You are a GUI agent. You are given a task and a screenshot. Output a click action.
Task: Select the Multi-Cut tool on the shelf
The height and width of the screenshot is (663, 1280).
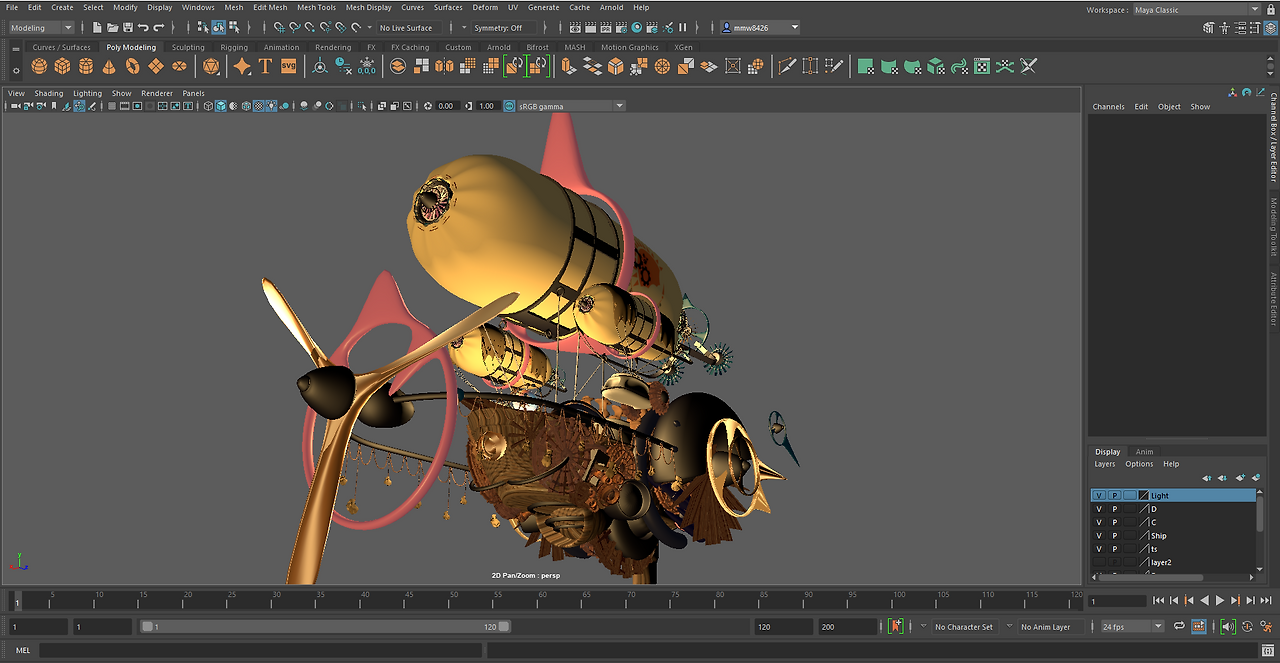(x=787, y=66)
